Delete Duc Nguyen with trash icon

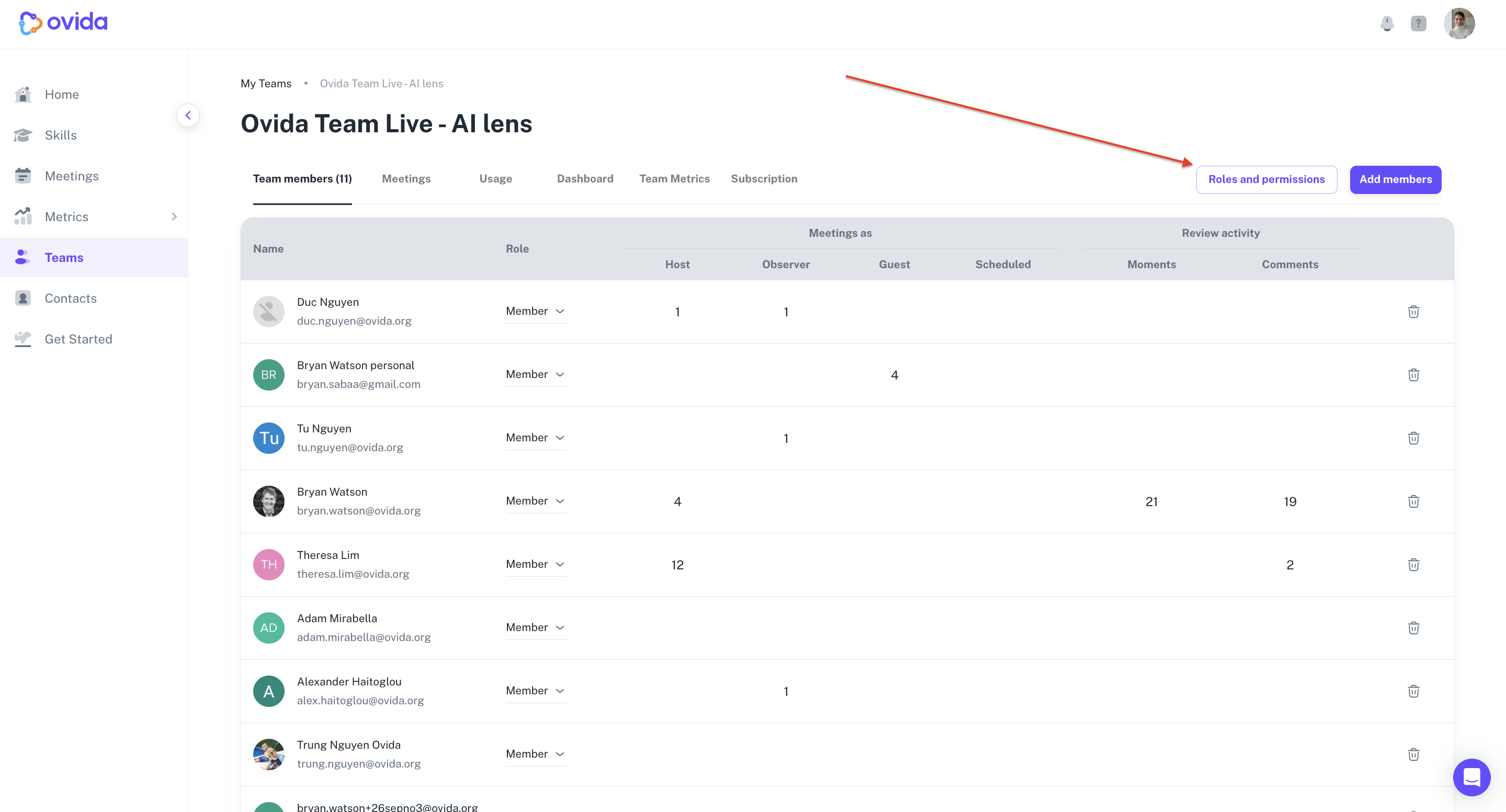[x=1413, y=312]
